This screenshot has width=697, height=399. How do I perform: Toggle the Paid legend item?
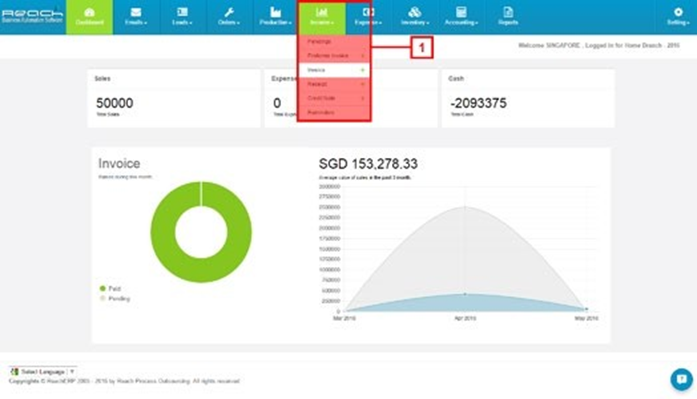(x=110, y=288)
